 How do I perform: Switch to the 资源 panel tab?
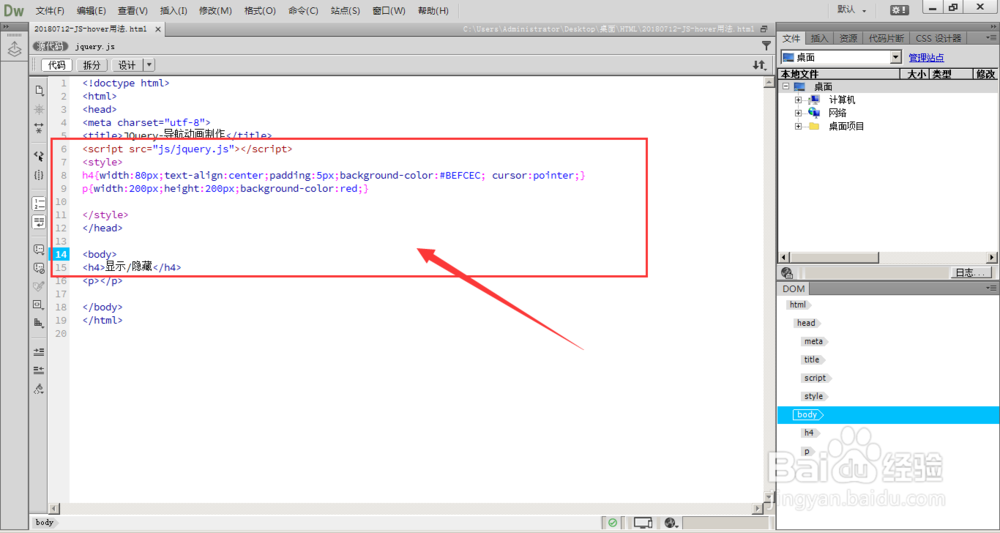[848, 38]
